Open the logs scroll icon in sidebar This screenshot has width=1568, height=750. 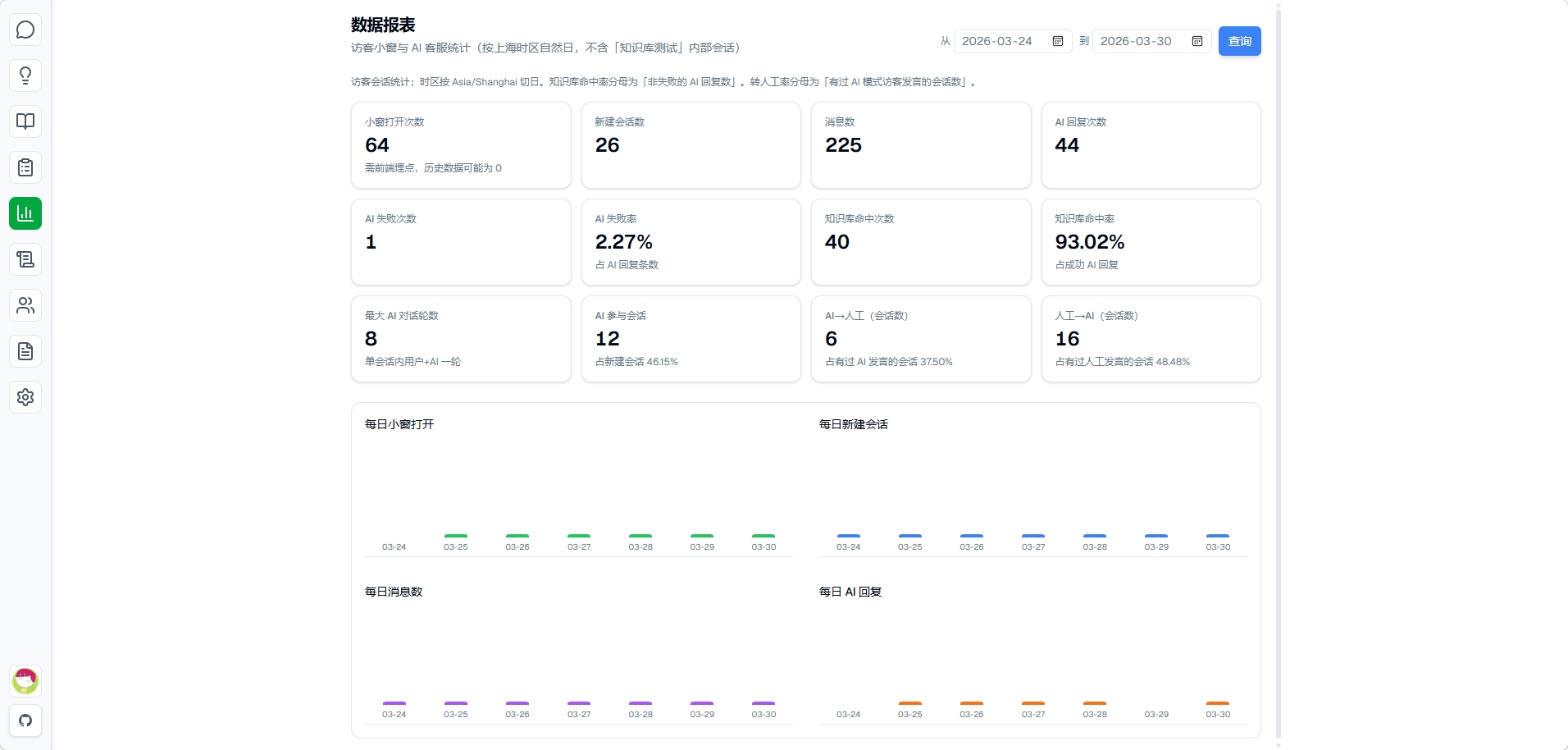click(x=25, y=259)
